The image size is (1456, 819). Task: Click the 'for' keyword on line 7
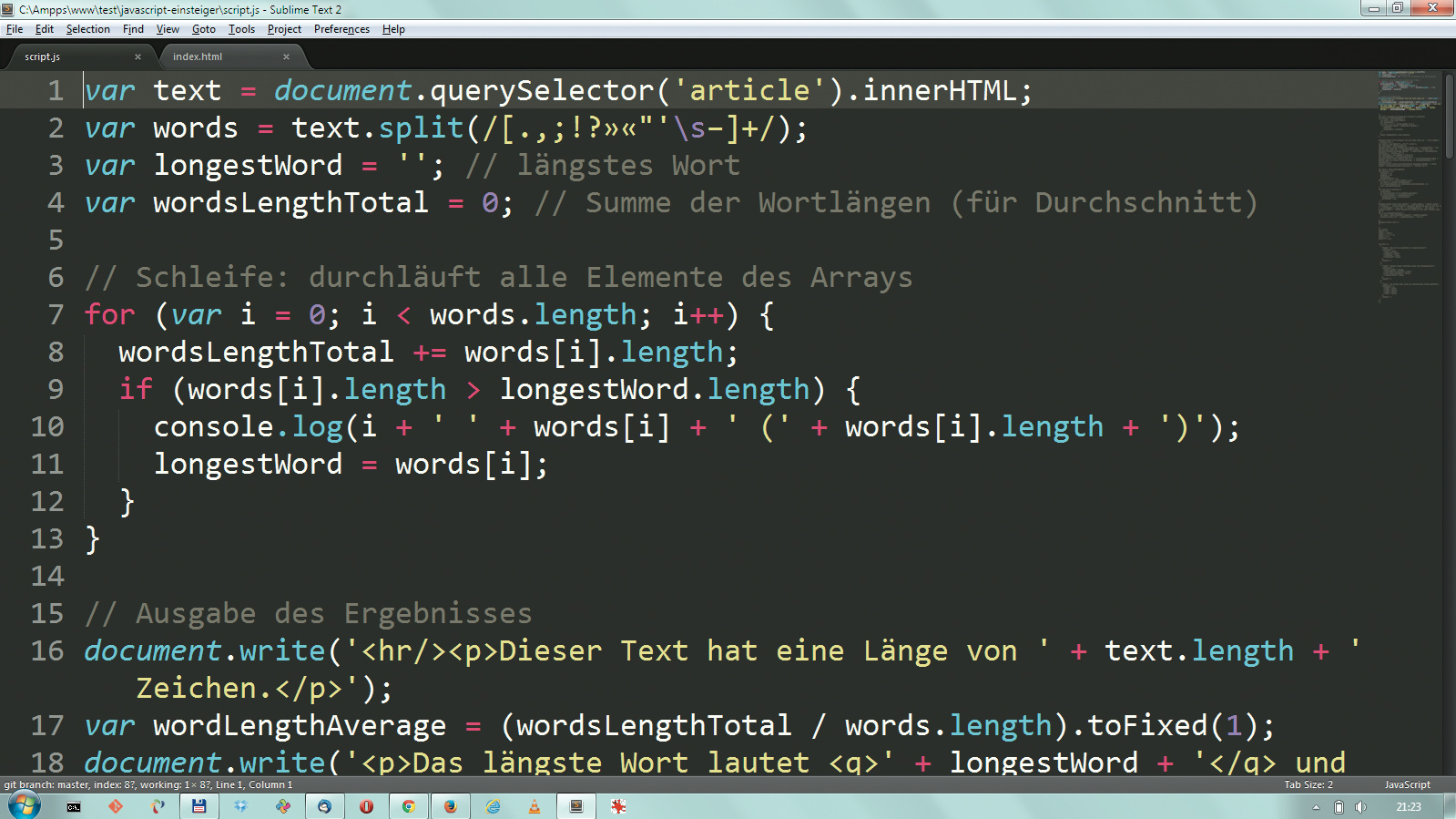tap(109, 314)
